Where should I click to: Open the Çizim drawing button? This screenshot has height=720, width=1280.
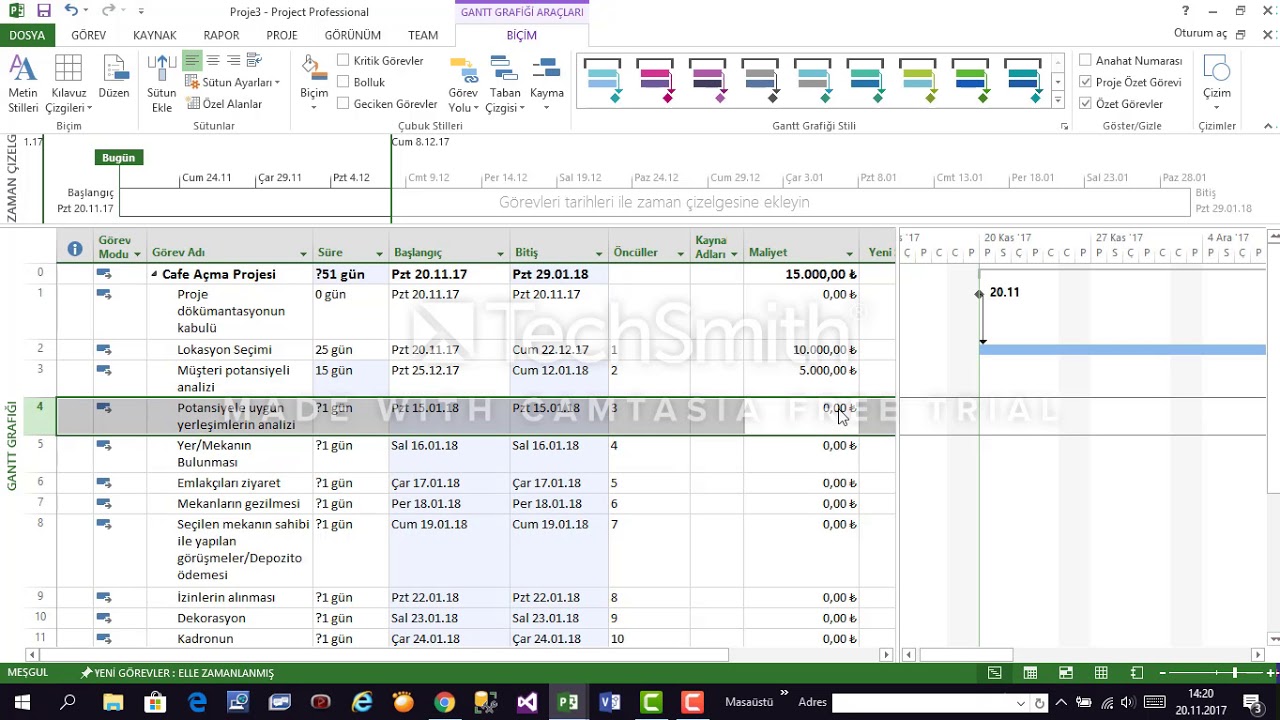(x=1217, y=84)
